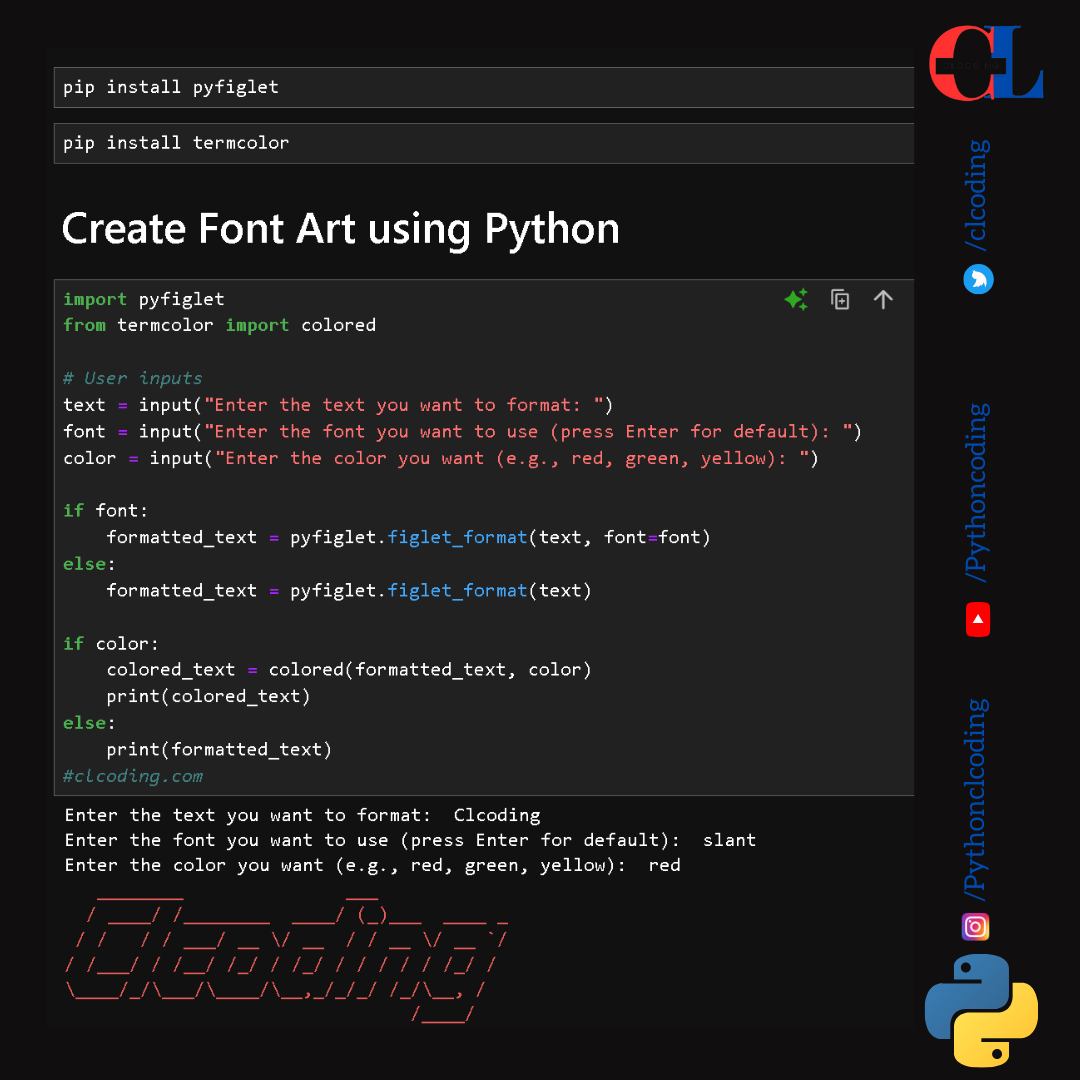The image size is (1080, 1080).
Task: Select the pip install termcolor cell
Action: pyautogui.click(x=484, y=143)
